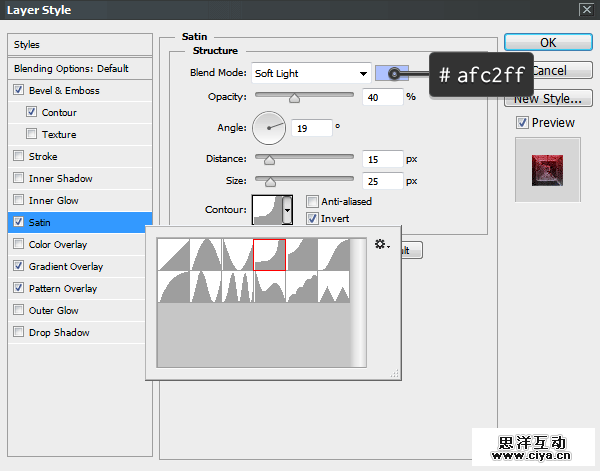Viewport: 600px width, 471px height.
Task: Click the Angle dial control
Action: click(x=269, y=127)
